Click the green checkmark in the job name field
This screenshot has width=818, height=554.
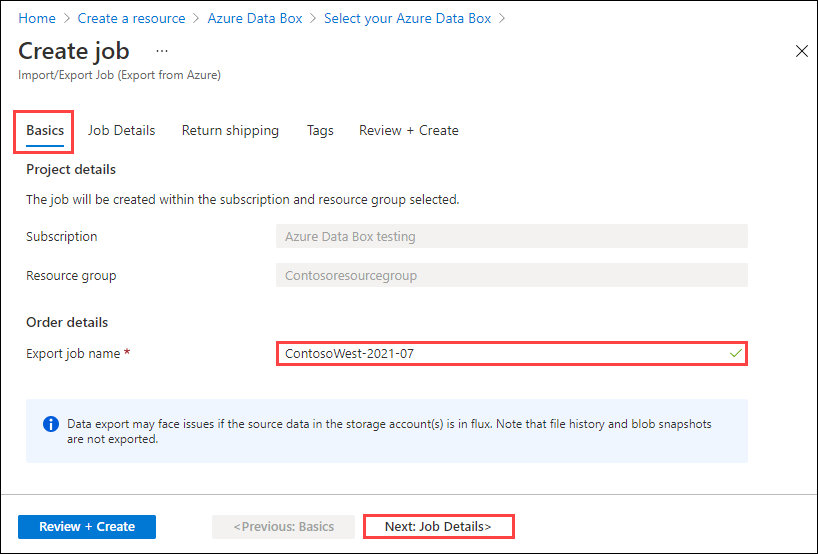click(736, 354)
